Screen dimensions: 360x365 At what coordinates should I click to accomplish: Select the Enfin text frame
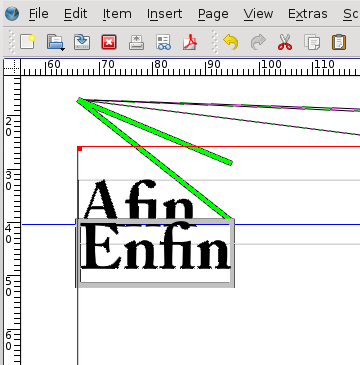tap(155, 253)
